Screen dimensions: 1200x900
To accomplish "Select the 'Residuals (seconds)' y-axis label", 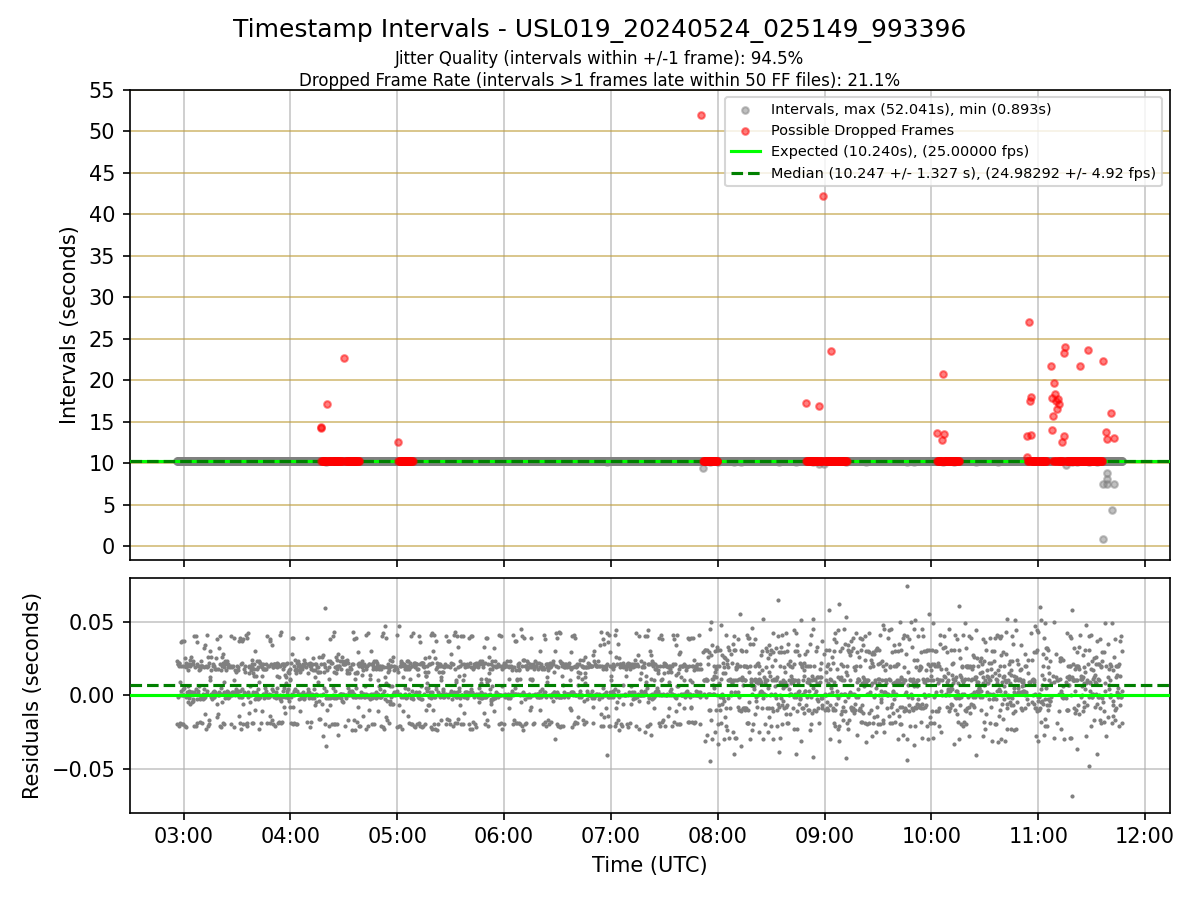I will 32,696.
